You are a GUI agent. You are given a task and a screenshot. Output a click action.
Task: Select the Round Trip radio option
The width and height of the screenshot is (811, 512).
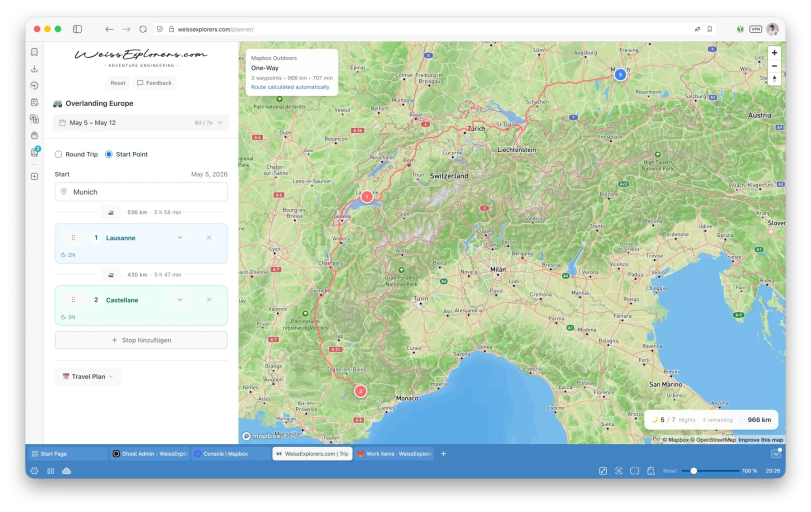click(x=58, y=154)
